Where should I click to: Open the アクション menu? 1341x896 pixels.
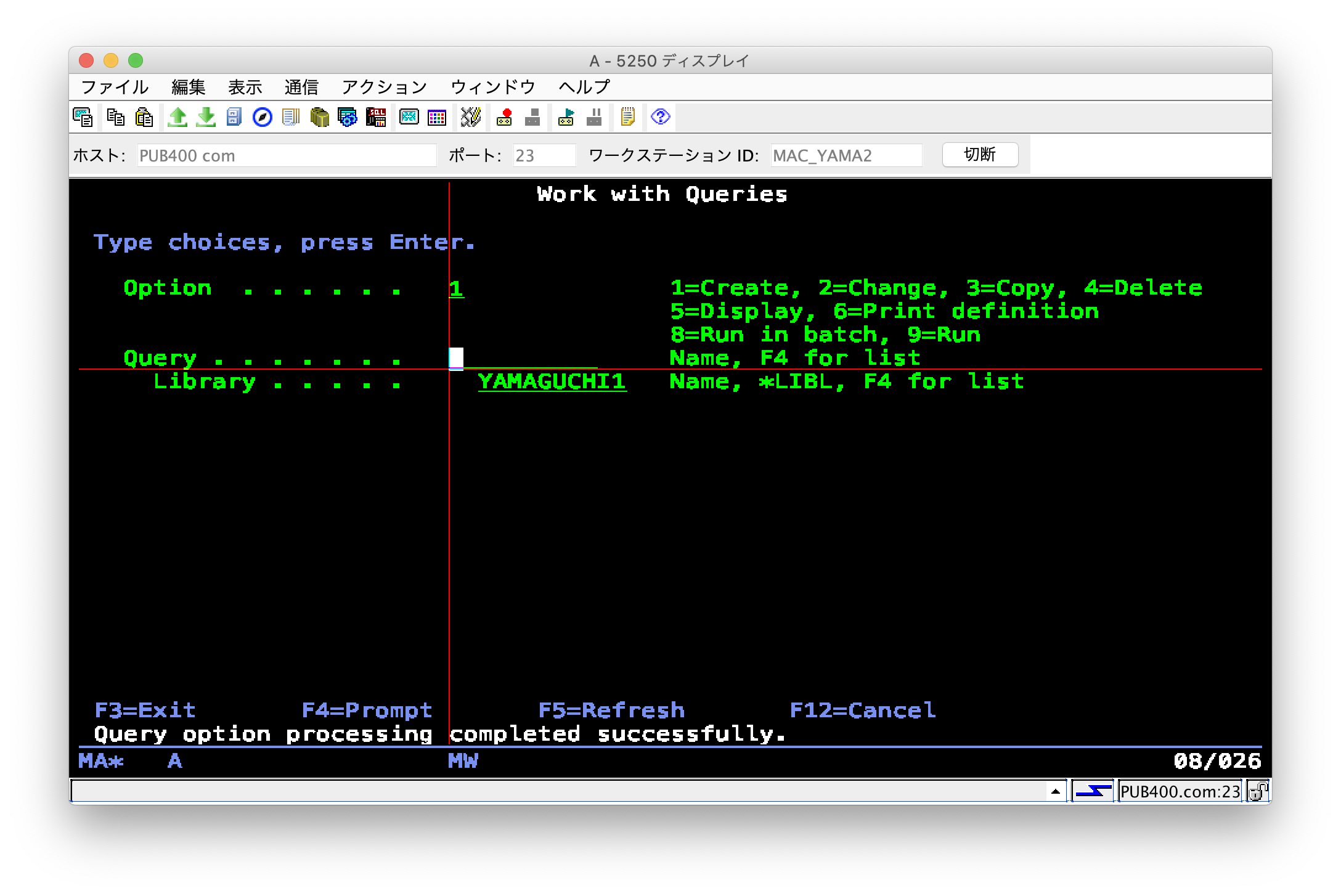384,87
